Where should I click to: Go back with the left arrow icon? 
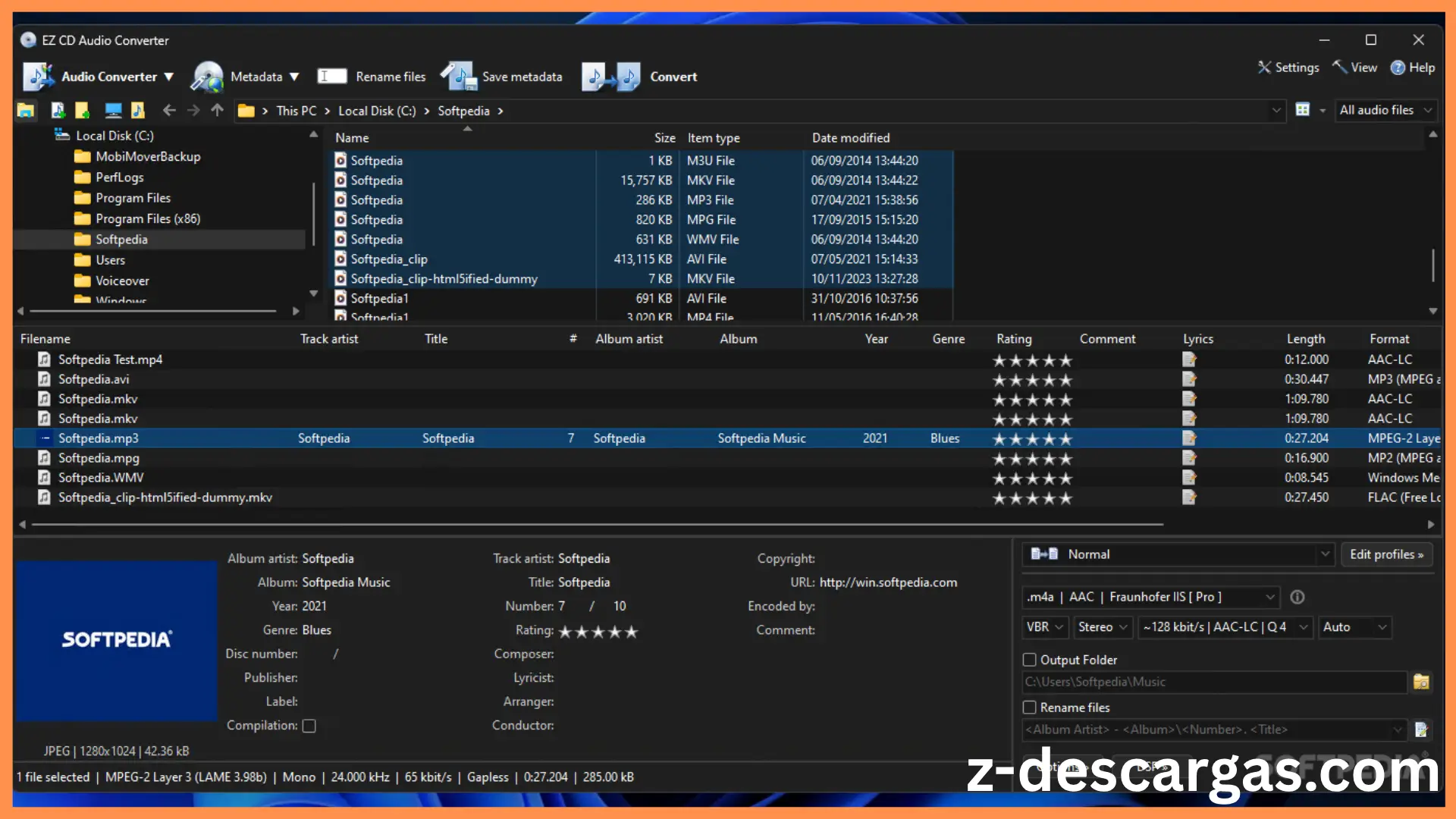tap(169, 111)
